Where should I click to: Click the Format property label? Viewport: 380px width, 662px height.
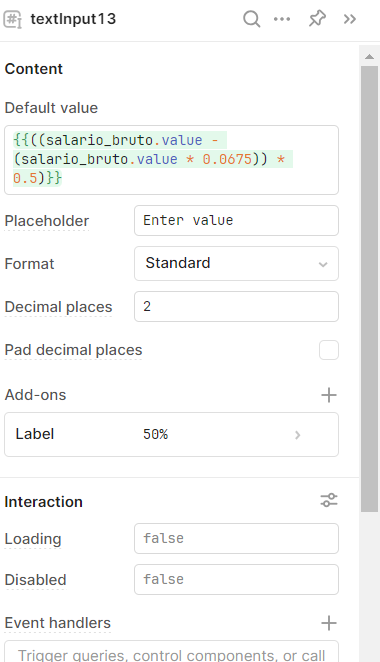[x=30, y=264]
